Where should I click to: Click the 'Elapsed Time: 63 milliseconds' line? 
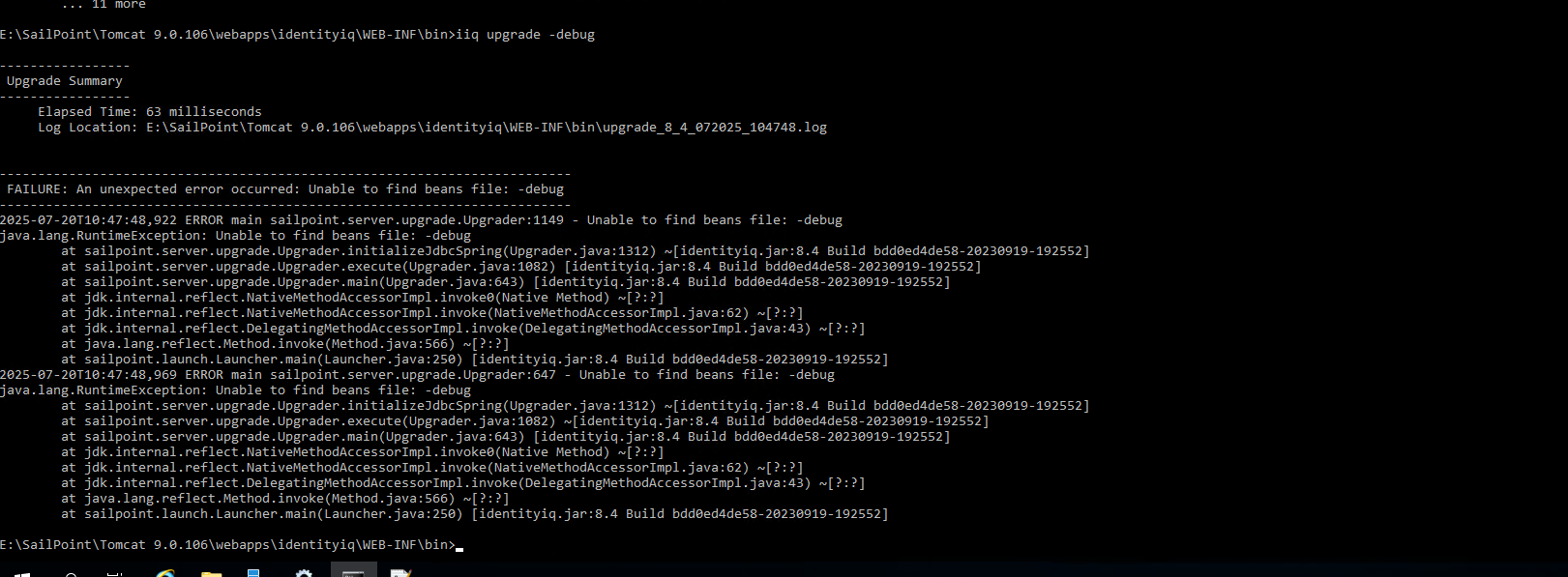pos(150,112)
